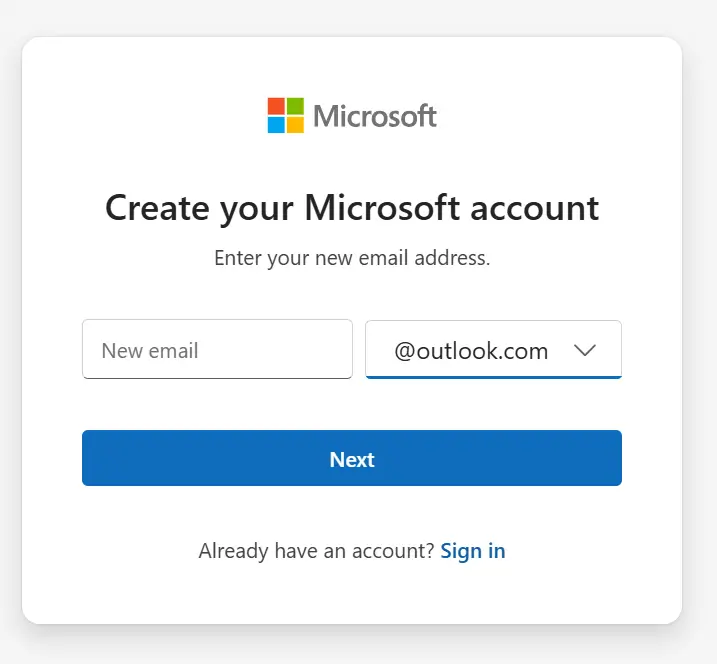
Task: Click the Microsoft wordmark text
Action: [375, 116]
